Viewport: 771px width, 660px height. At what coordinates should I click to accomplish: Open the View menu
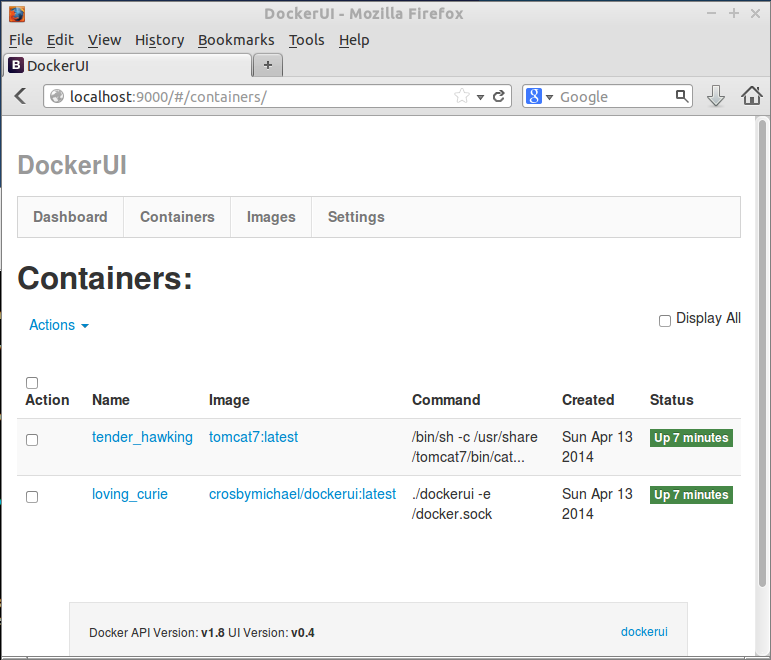tap(104, 40)
